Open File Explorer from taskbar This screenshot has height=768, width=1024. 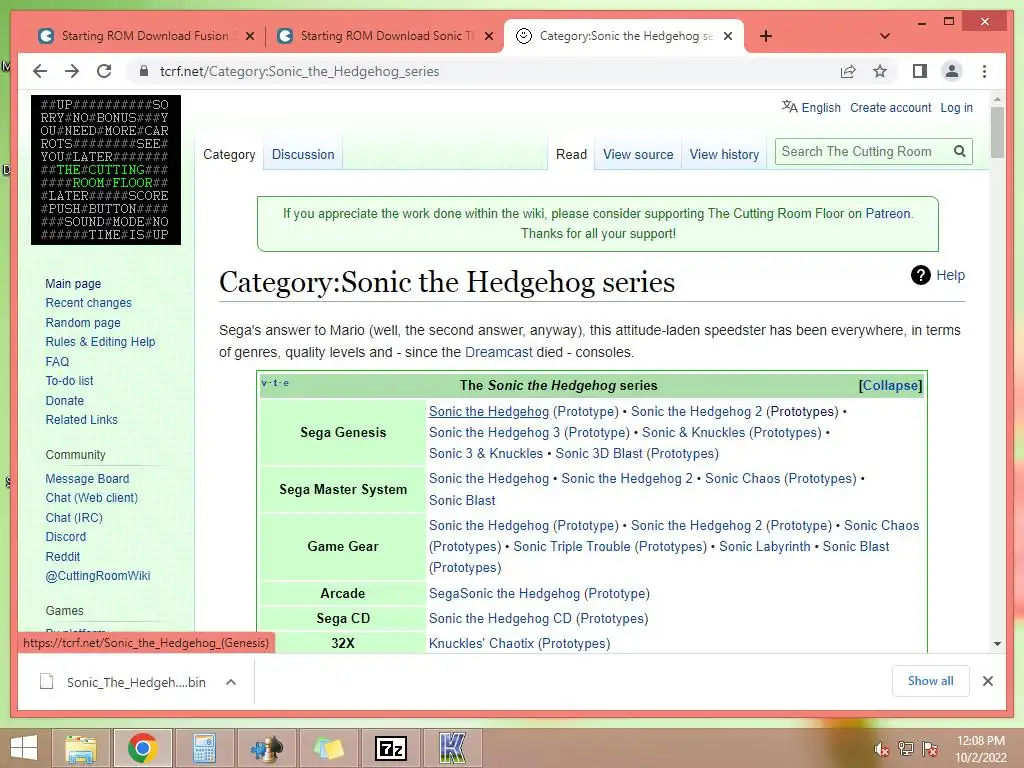pos(80,748)
